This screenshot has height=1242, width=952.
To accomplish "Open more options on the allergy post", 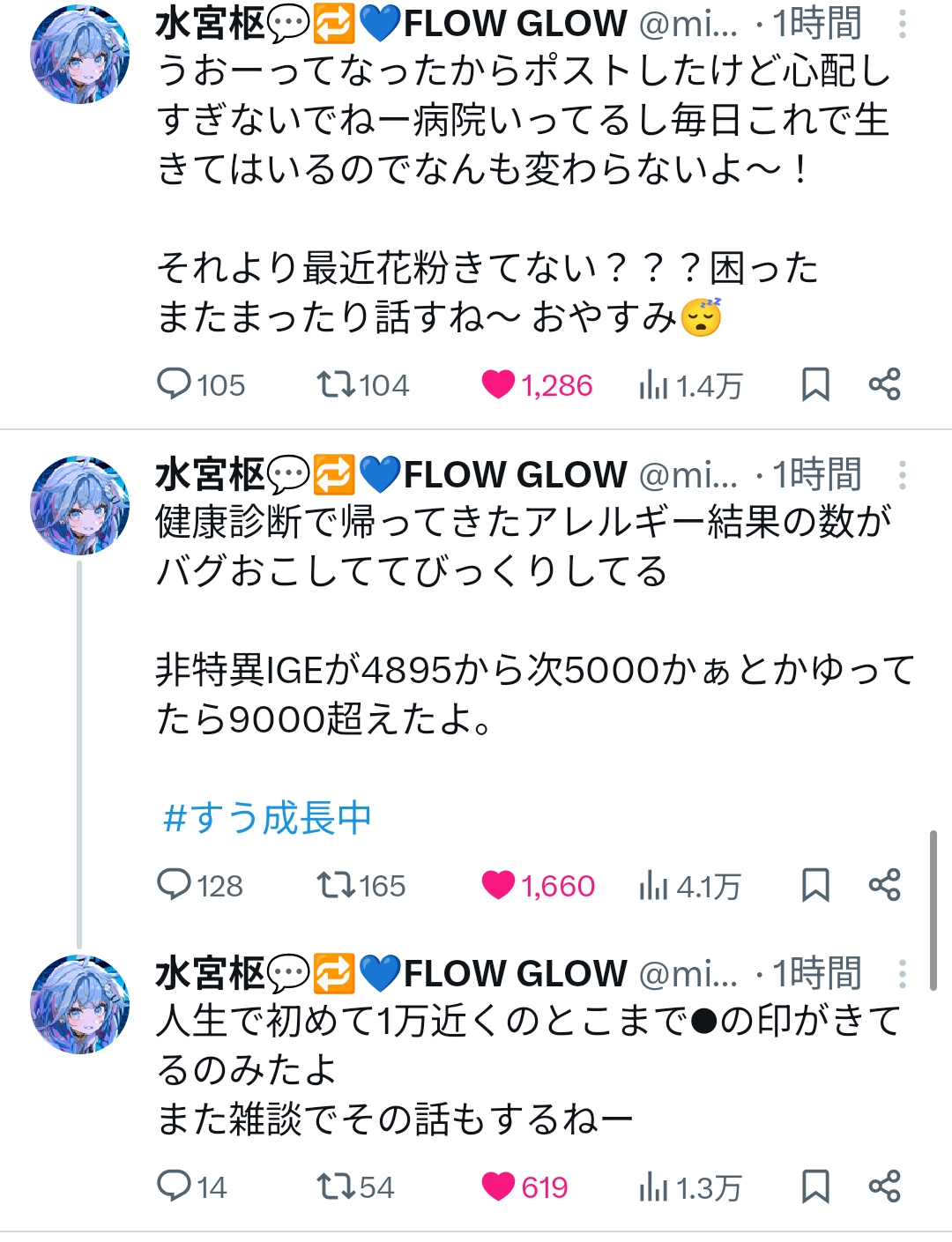I will [x=903, y=475].
